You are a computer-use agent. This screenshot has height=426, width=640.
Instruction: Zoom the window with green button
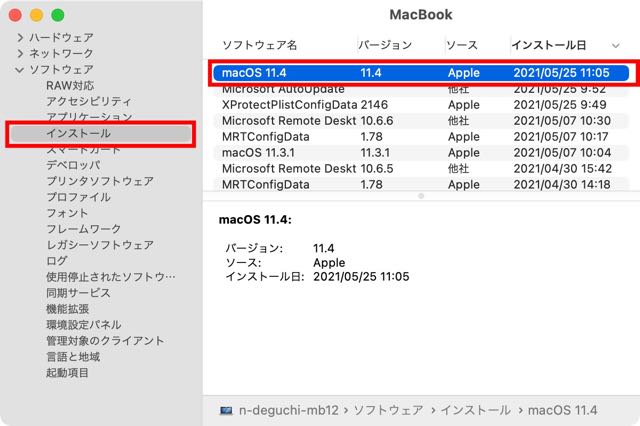pyautogui.click(x=58, y=15)
